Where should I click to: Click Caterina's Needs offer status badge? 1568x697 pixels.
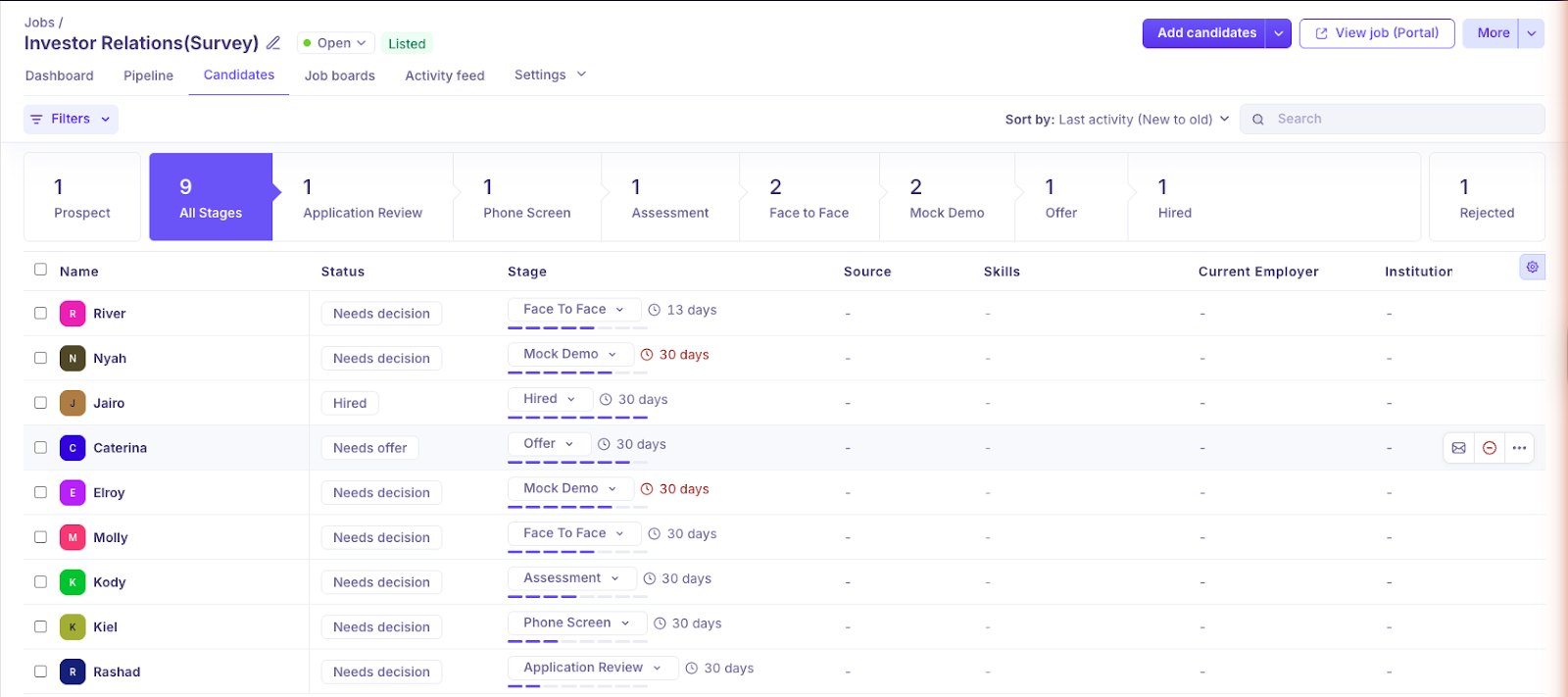click(370, 448)
